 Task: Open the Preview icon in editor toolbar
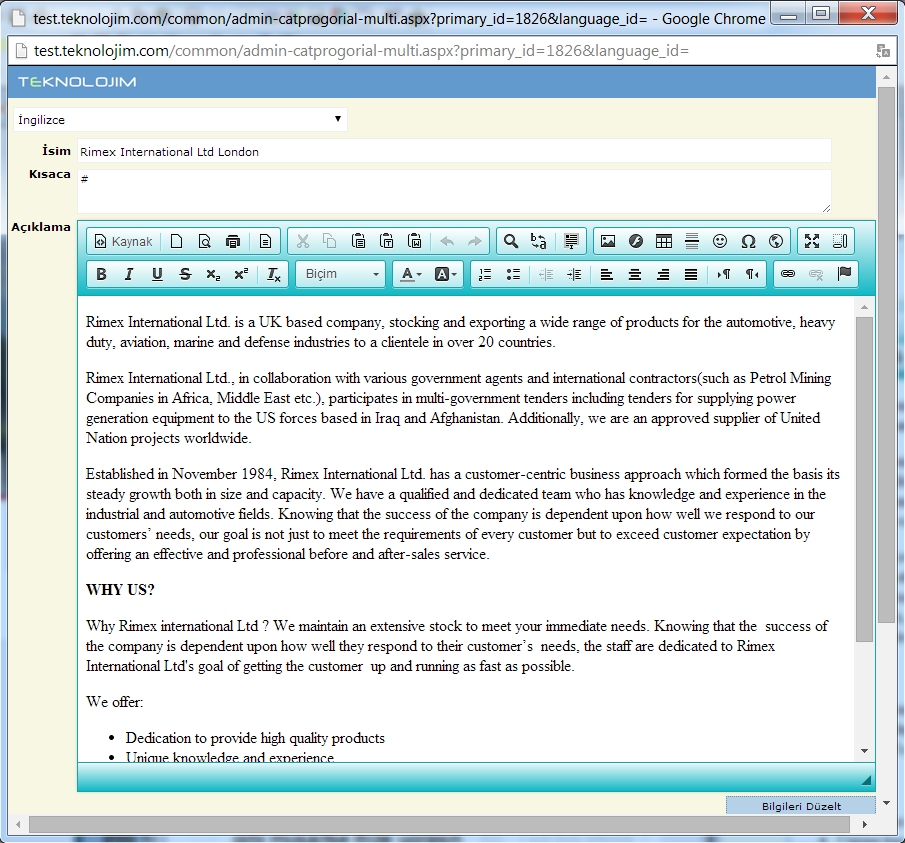204,241
